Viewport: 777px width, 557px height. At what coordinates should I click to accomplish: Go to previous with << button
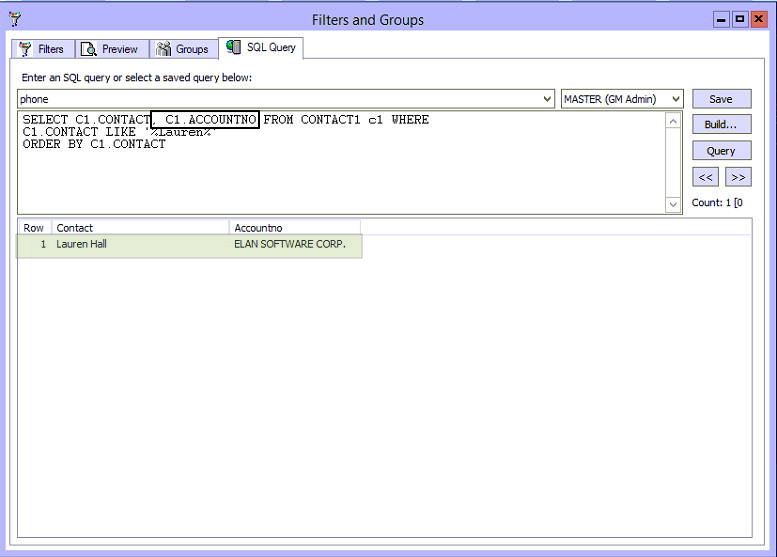pyautogui.click(x=706, y=177)
